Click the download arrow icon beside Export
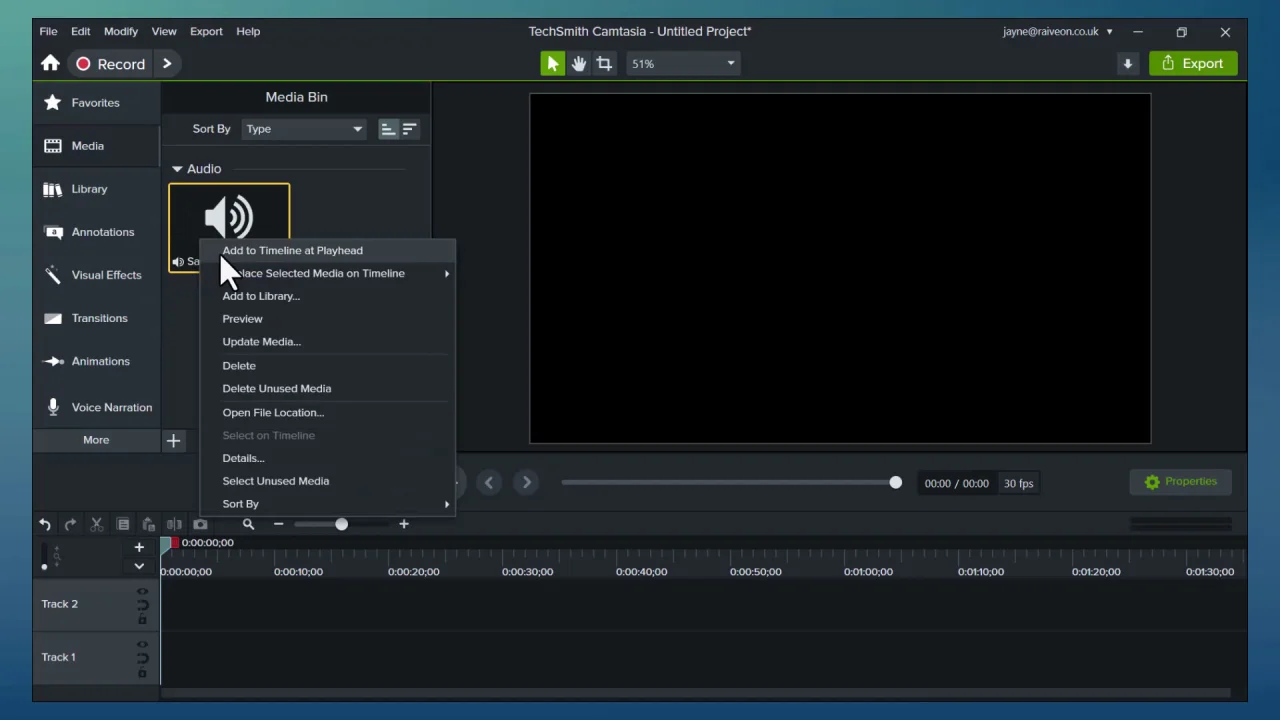The width and height of the screenshot is (1280, 720). click(x=1127, y=63)
